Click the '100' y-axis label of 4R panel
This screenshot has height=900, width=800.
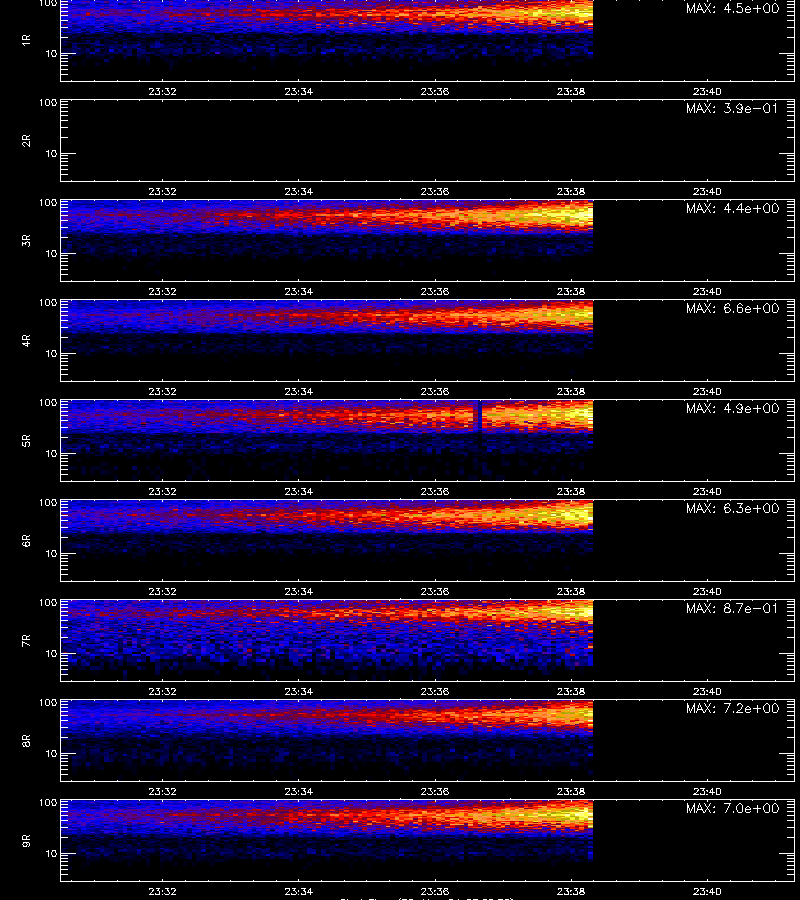(48, 302)
